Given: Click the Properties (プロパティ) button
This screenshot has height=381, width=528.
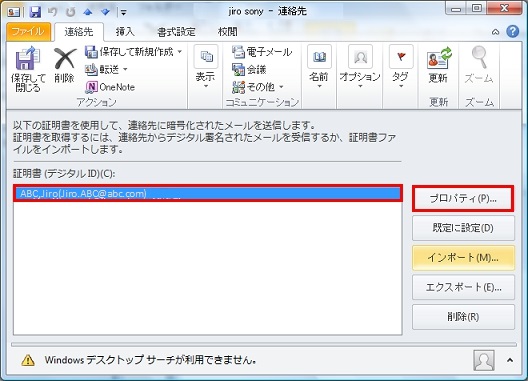Looking at the screenshot, I should [x=463, y=198].
